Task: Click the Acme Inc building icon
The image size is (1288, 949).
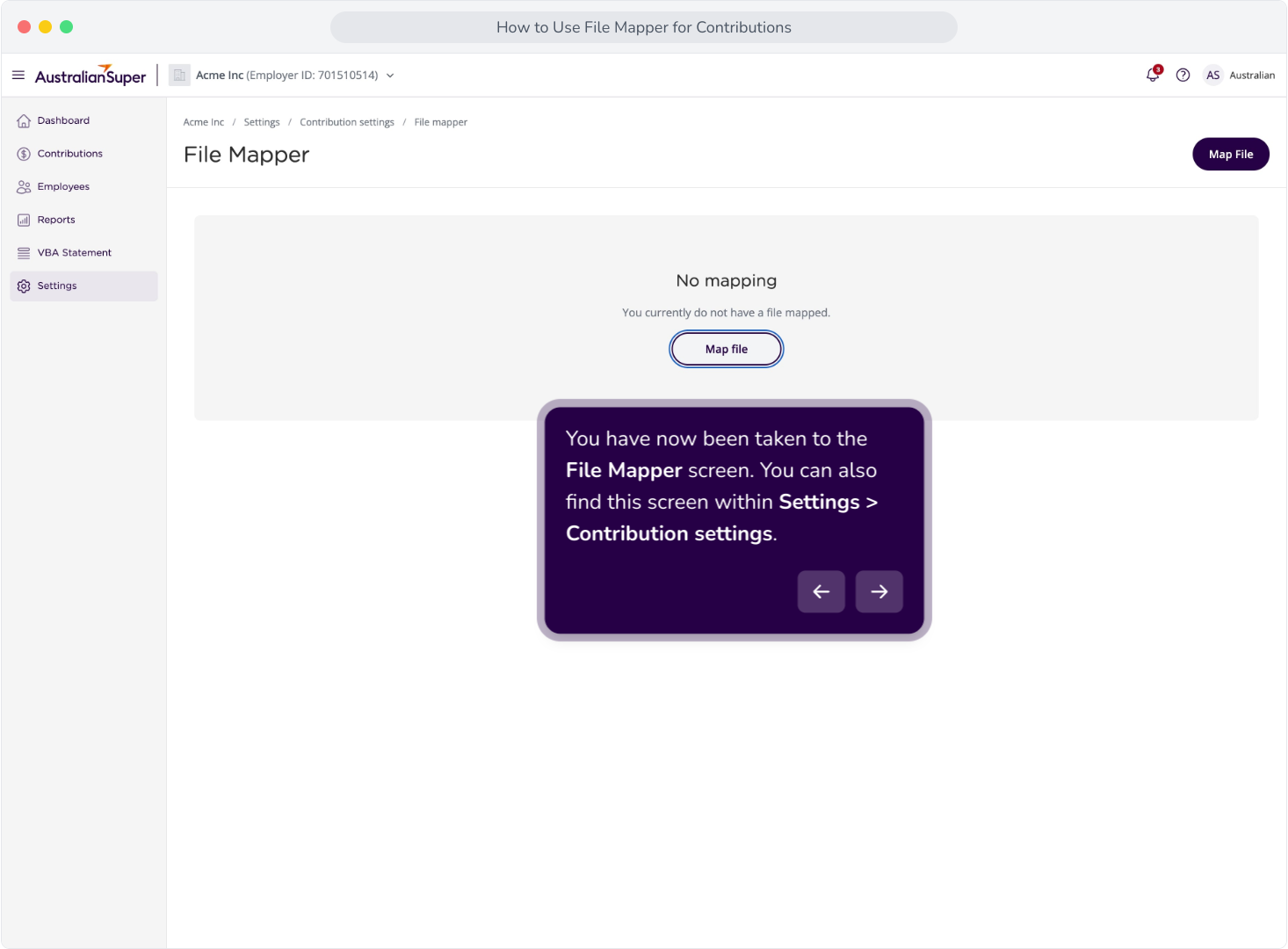Action: [179, 76]
